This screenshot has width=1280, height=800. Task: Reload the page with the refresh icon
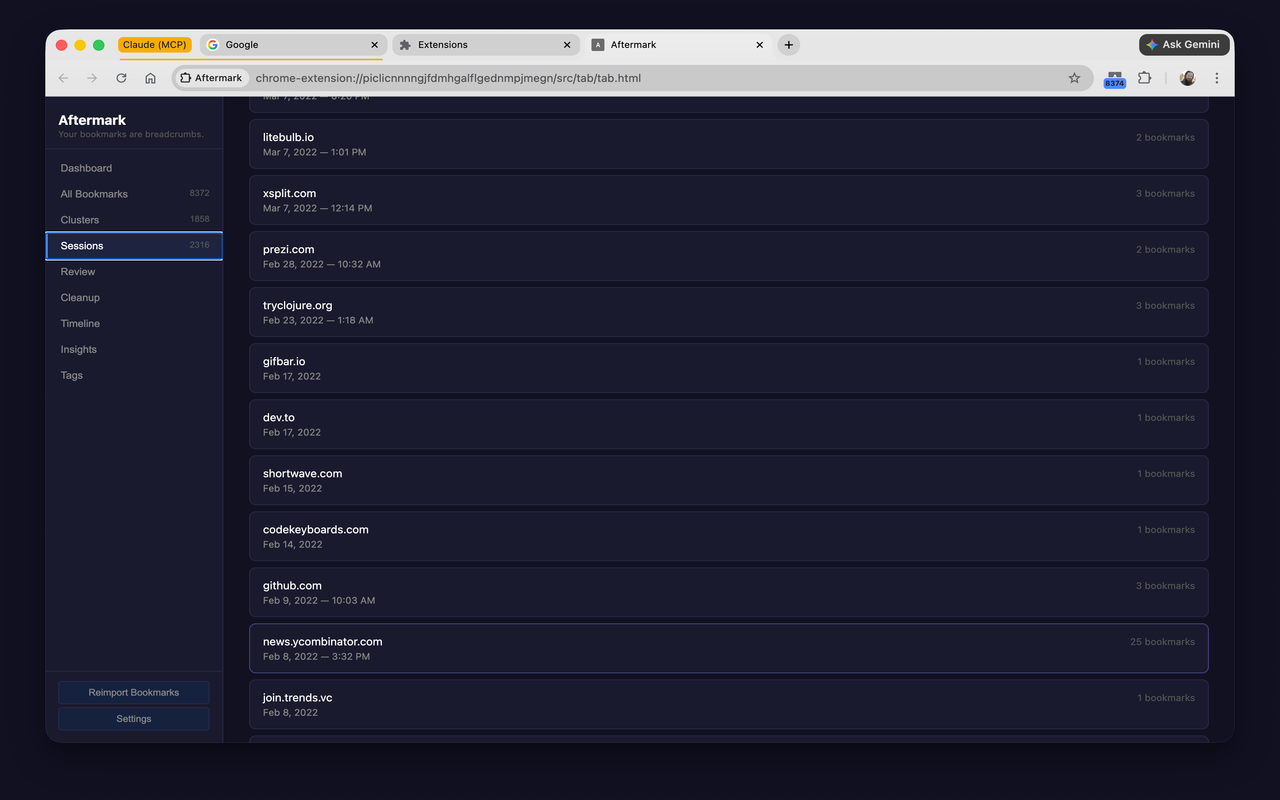point(121,78)
